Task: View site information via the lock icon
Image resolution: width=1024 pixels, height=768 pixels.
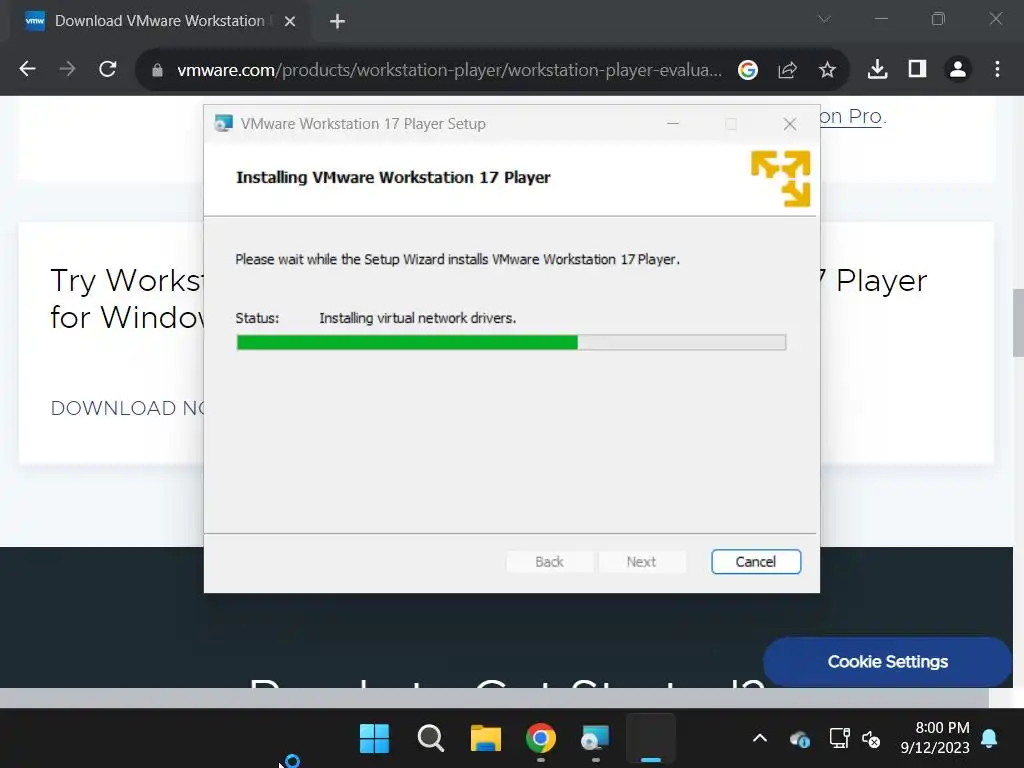Action: point(157,70)
